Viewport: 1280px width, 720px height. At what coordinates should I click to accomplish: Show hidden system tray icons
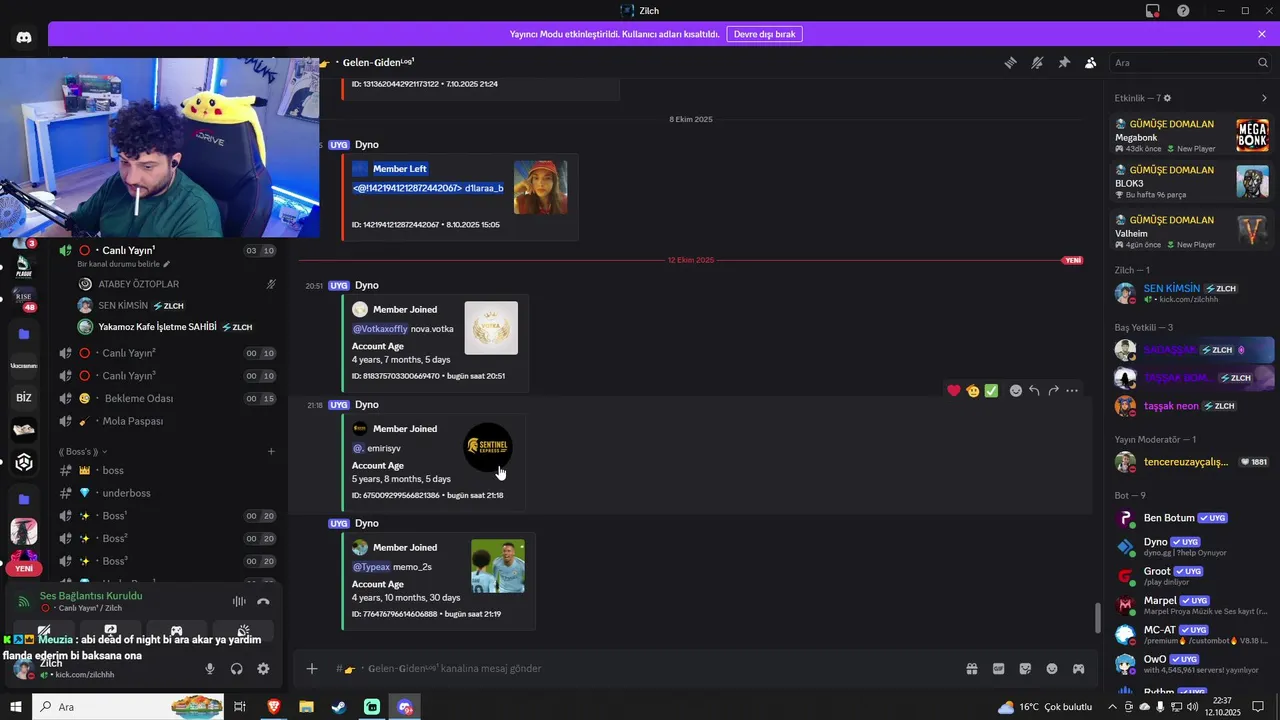tap(1112, 707)
